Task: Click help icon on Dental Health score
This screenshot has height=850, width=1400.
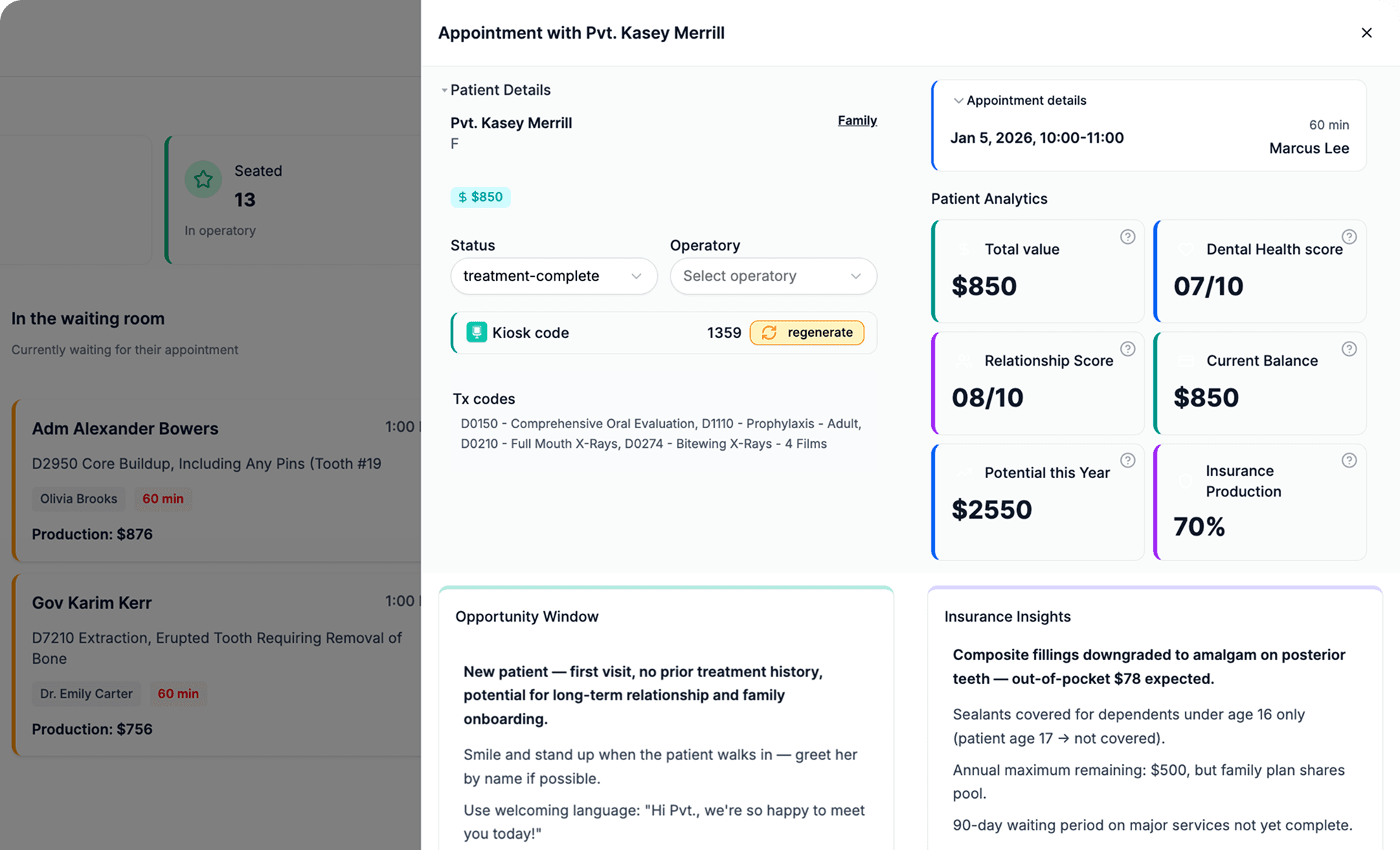Action: 1349,237
